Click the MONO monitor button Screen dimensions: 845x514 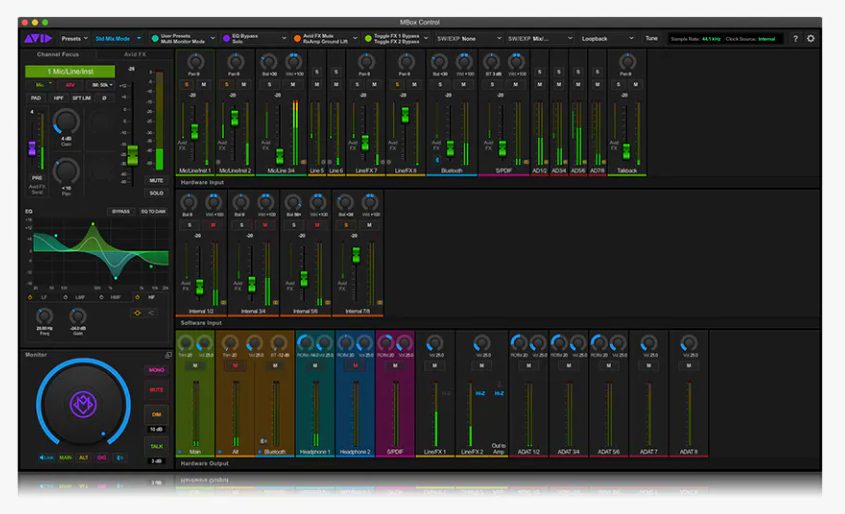(156, 370)
